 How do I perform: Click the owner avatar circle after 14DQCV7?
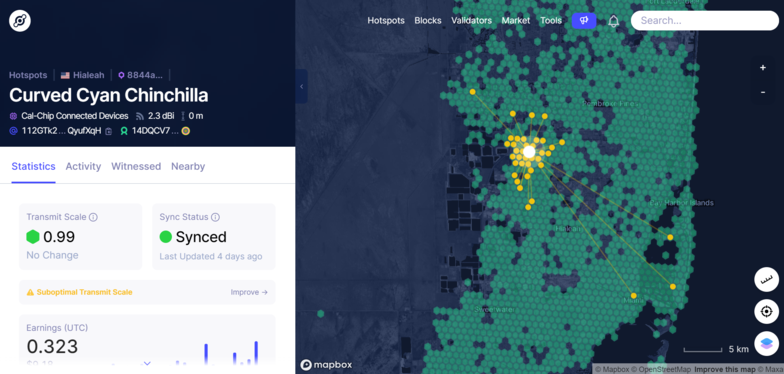coord(186,131)
